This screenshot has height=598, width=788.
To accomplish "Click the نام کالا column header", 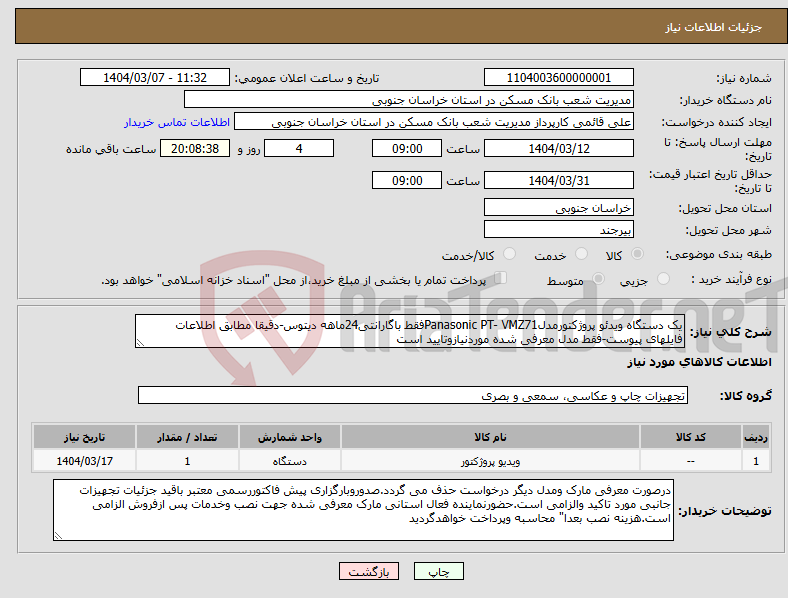I will [x=490, y=437].
